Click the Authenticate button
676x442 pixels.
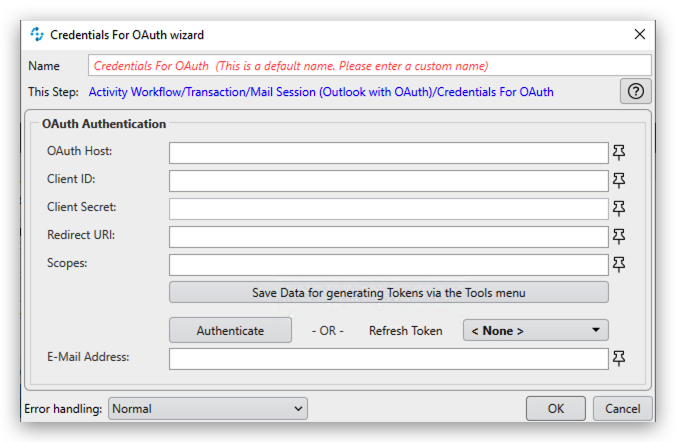coord(230,330)
